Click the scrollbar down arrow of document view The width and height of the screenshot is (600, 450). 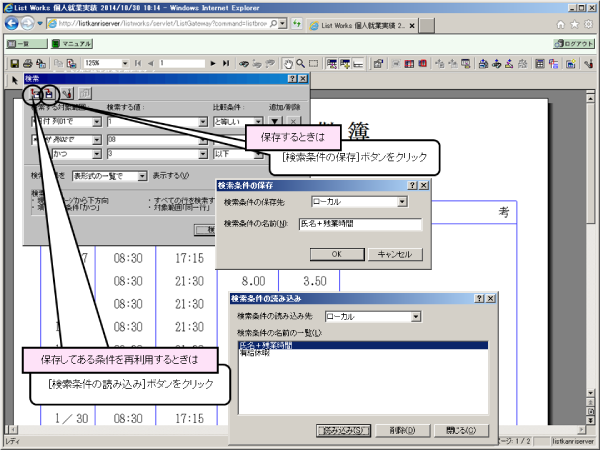(x=590, y=393)
